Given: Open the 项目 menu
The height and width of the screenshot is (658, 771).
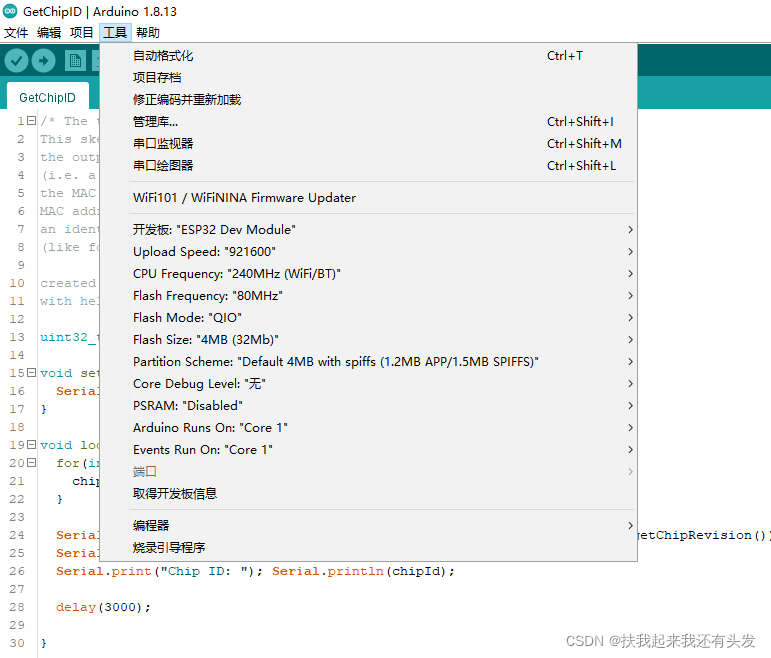Looking at the screenshot, I should 82,33.
